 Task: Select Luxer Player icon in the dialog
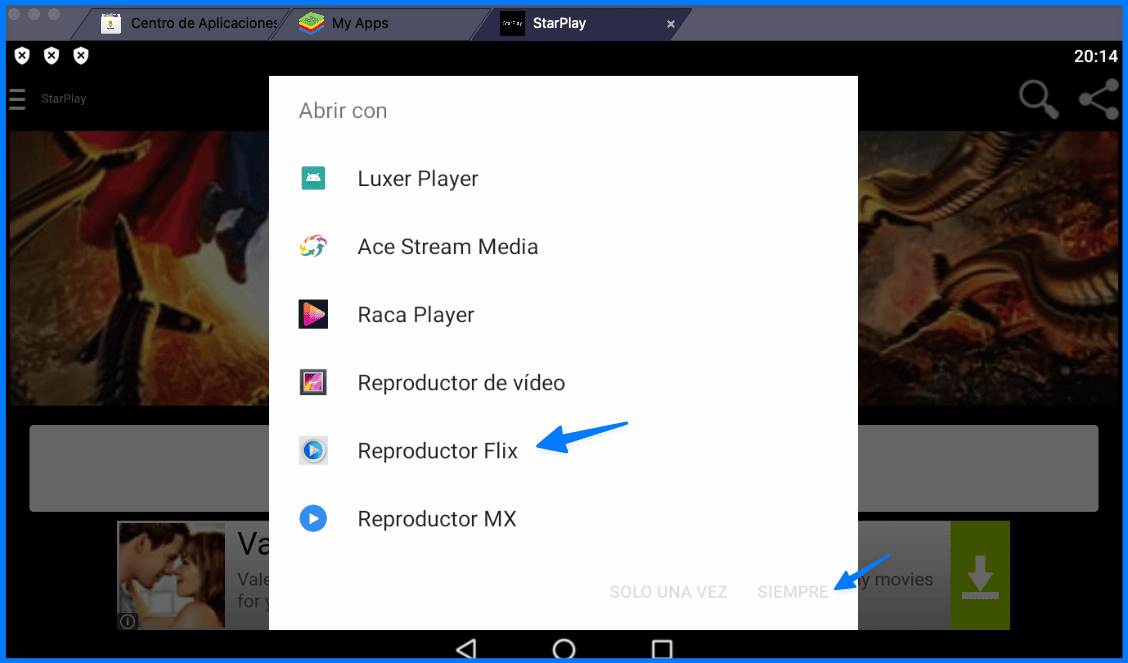coord(313,178)
